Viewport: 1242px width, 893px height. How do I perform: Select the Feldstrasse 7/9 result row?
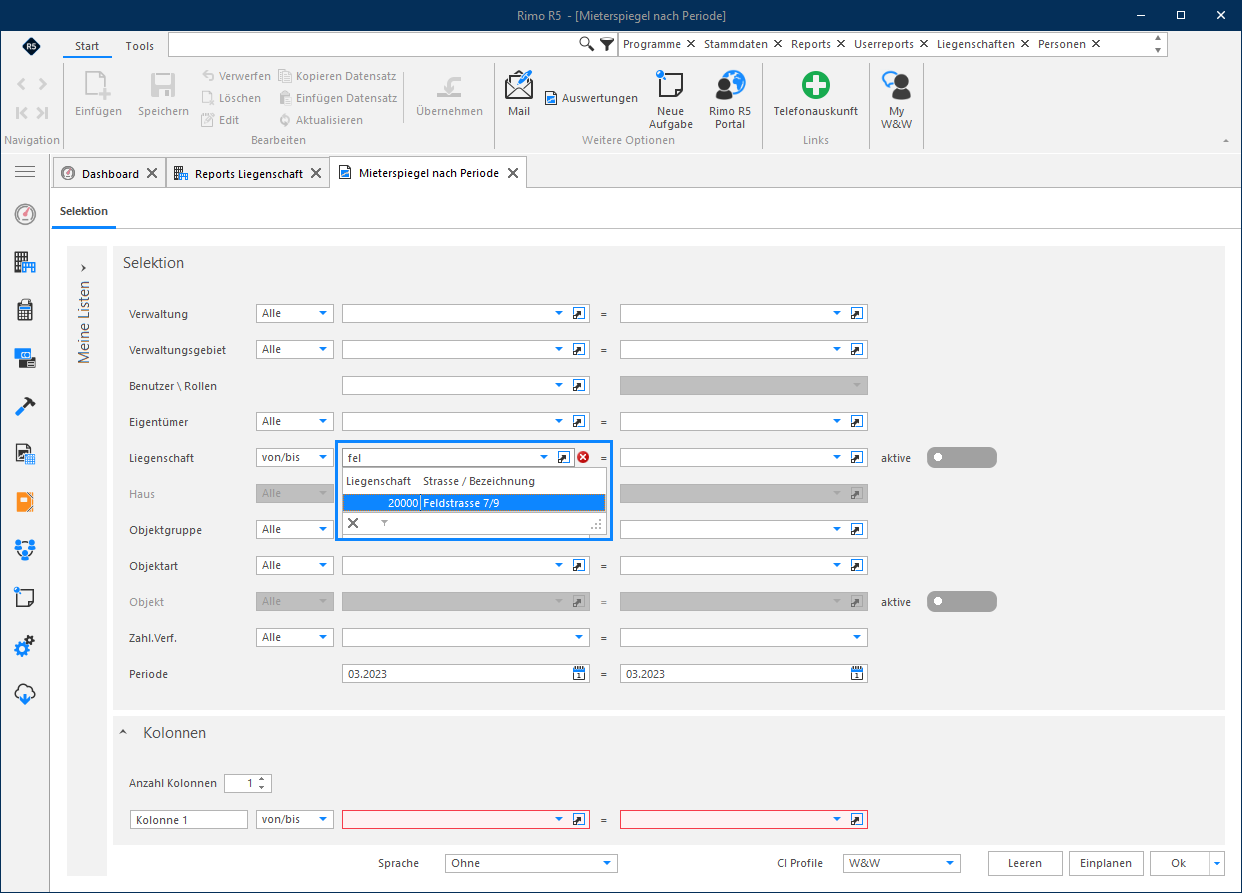point(473,503)
